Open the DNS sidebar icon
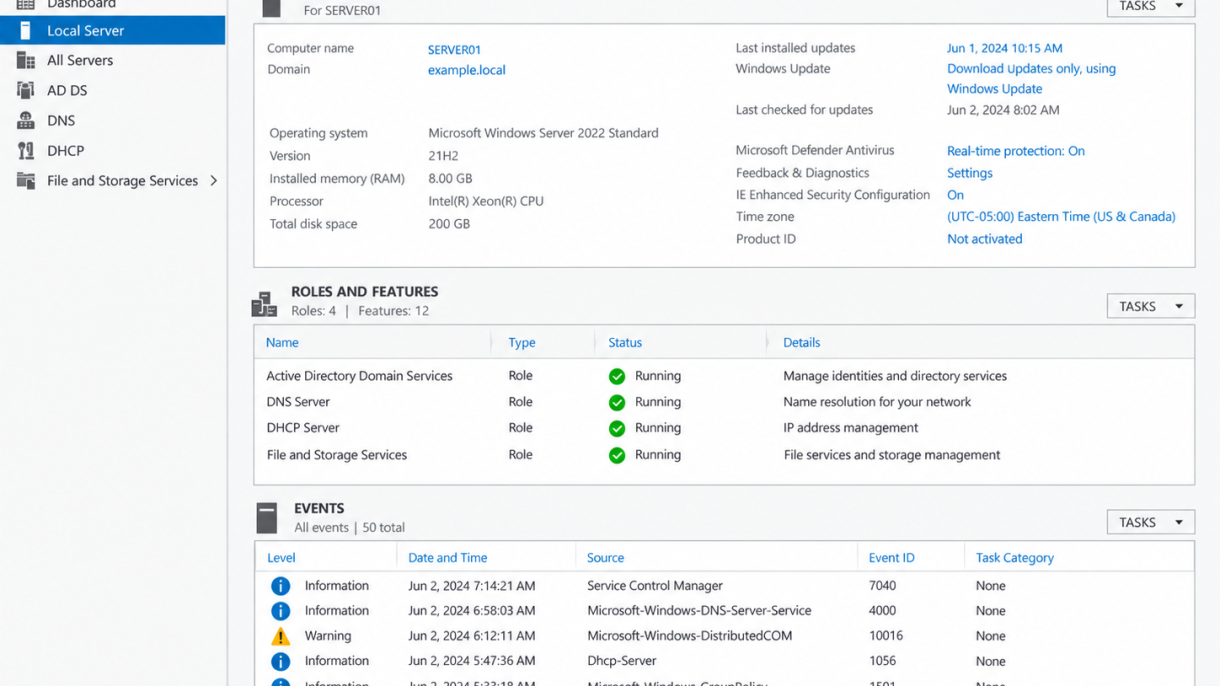The image size is (1220, 686). (x=26, y=120)
